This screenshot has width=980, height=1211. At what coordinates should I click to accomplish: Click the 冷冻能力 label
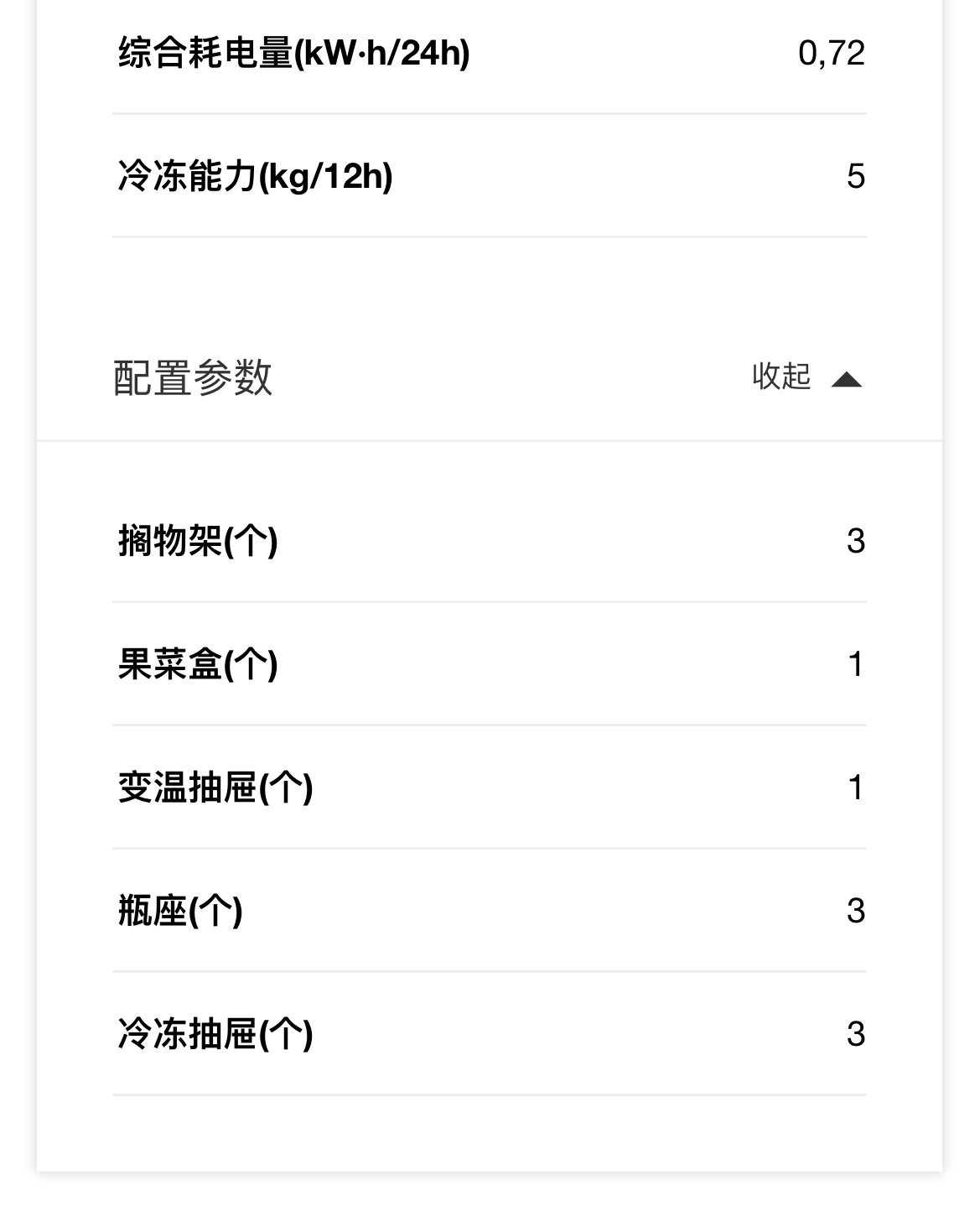click(x=187, y=176)
